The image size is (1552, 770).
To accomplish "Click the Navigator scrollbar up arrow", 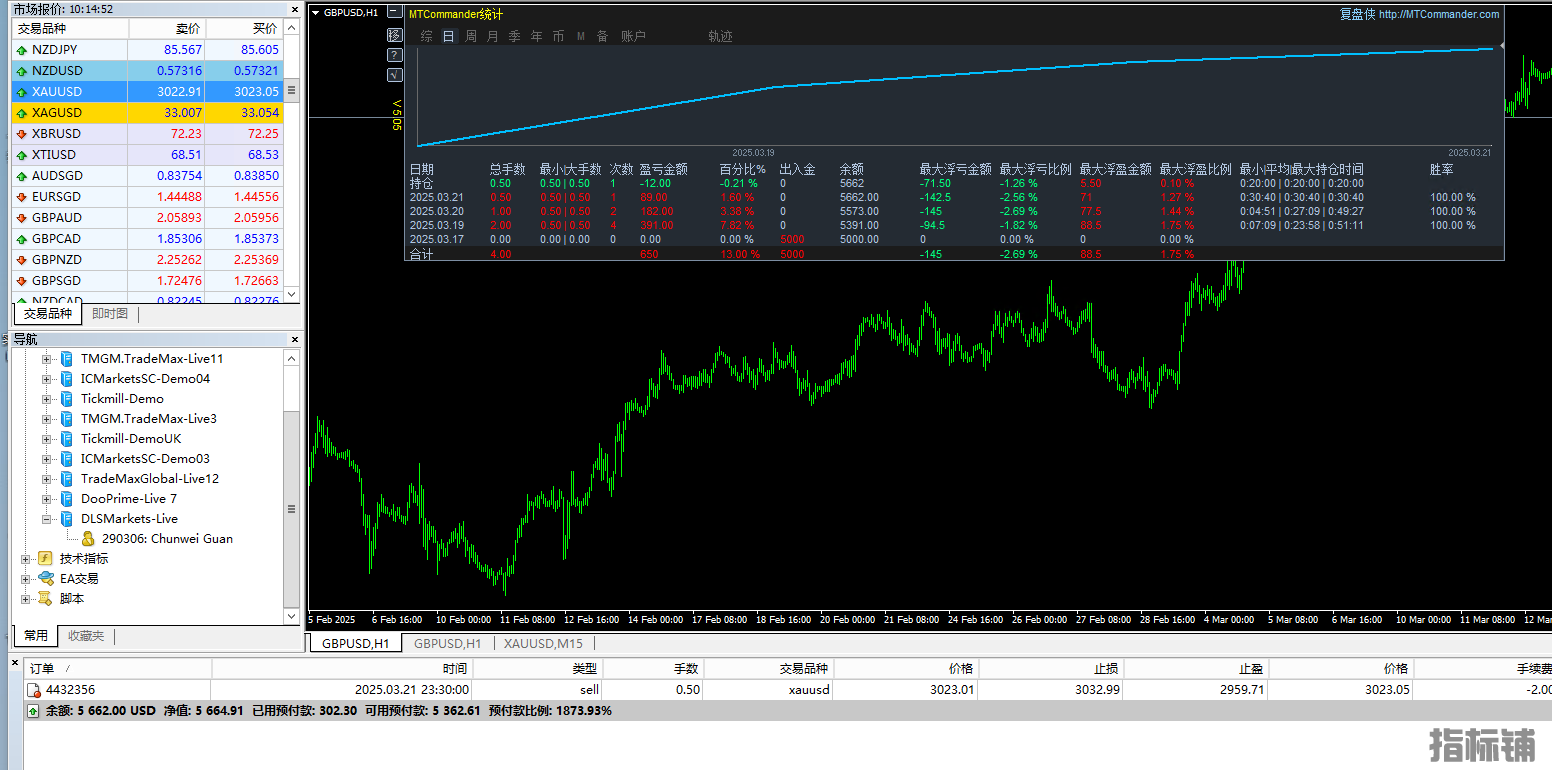I will (x=292, y=357).
